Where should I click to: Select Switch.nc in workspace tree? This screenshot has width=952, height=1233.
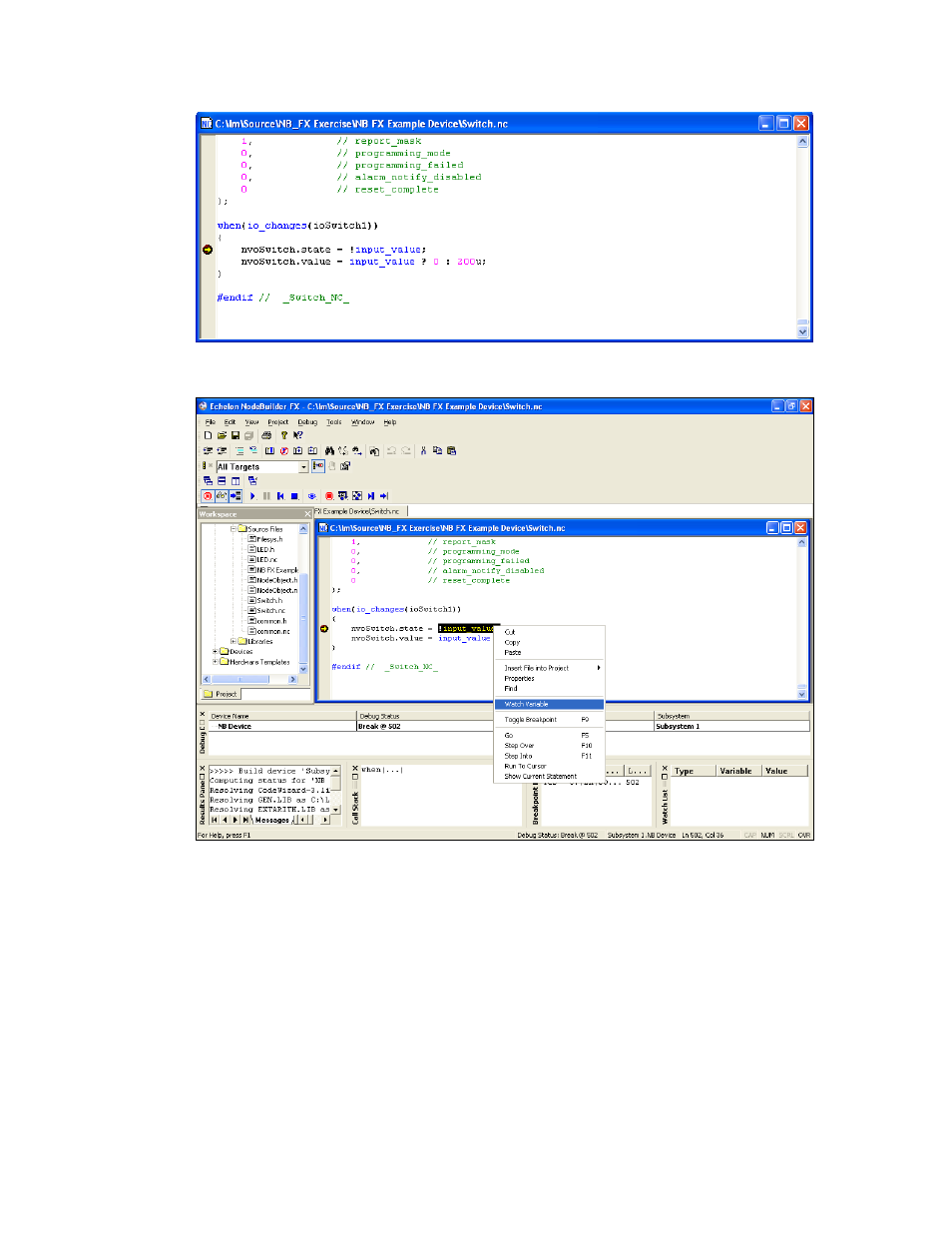pyautogui.click(x=270, y=610)
